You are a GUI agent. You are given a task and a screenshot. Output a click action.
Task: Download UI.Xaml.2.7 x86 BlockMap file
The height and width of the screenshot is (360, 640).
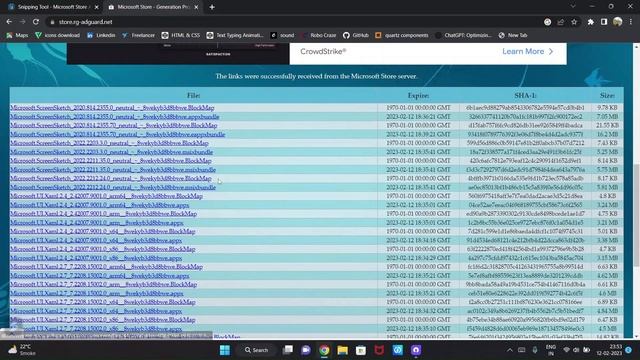(x=102, y=320)
